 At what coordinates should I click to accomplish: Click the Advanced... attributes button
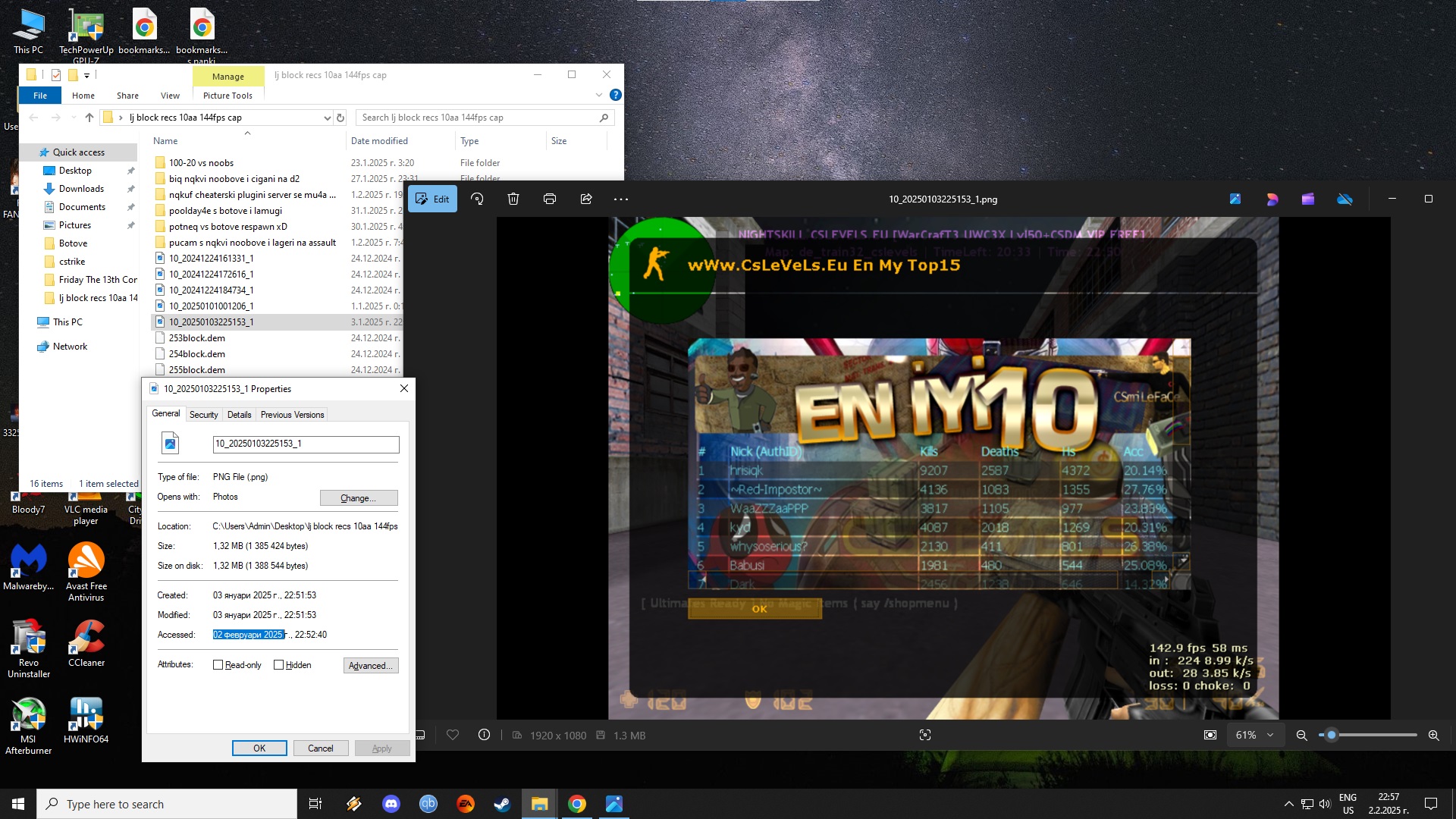click(371, 665)
